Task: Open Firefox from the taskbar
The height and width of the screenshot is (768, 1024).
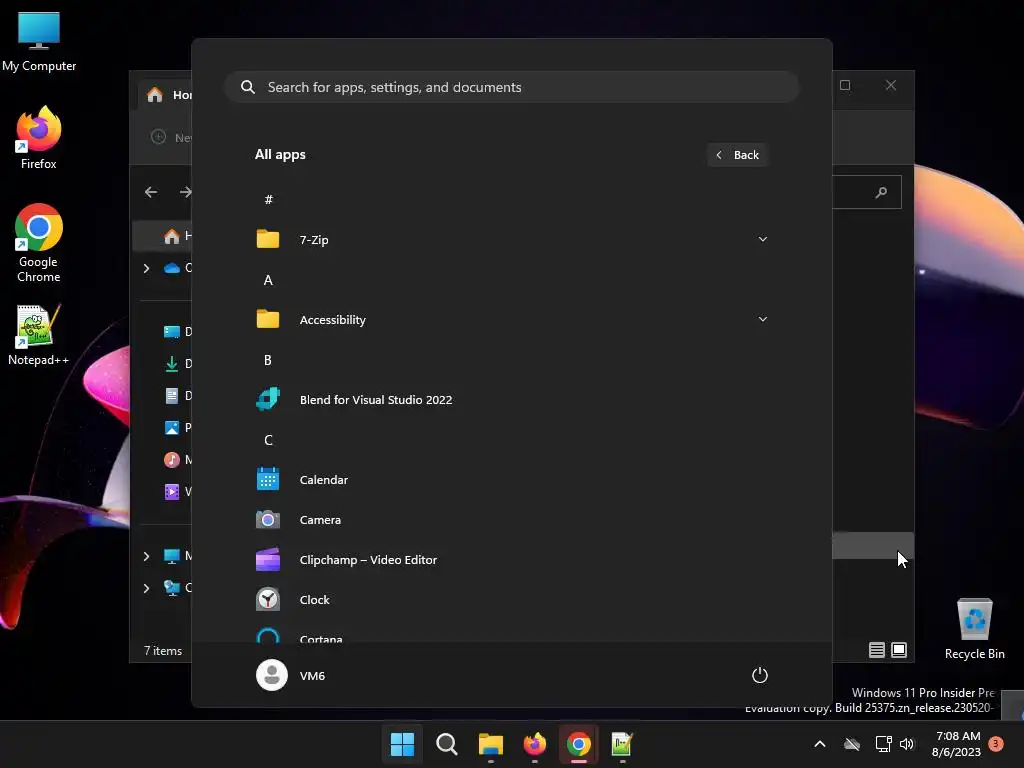Action: tap(535, 744)
